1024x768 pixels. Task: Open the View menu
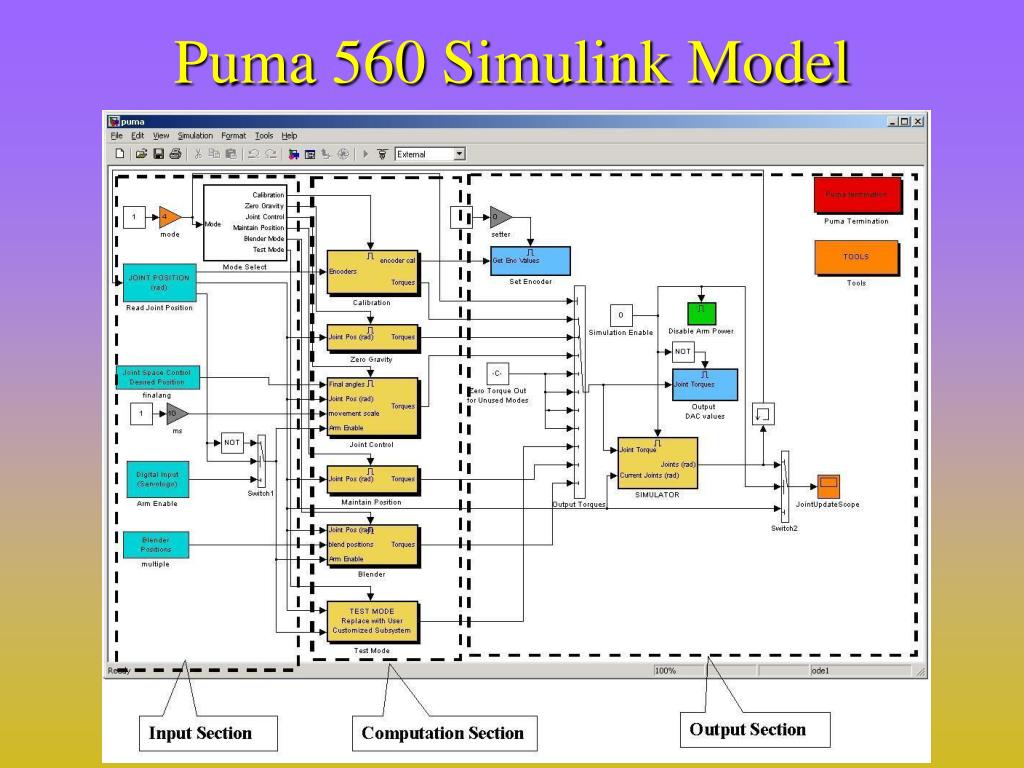pyautogui.click(x=161, y=136)
